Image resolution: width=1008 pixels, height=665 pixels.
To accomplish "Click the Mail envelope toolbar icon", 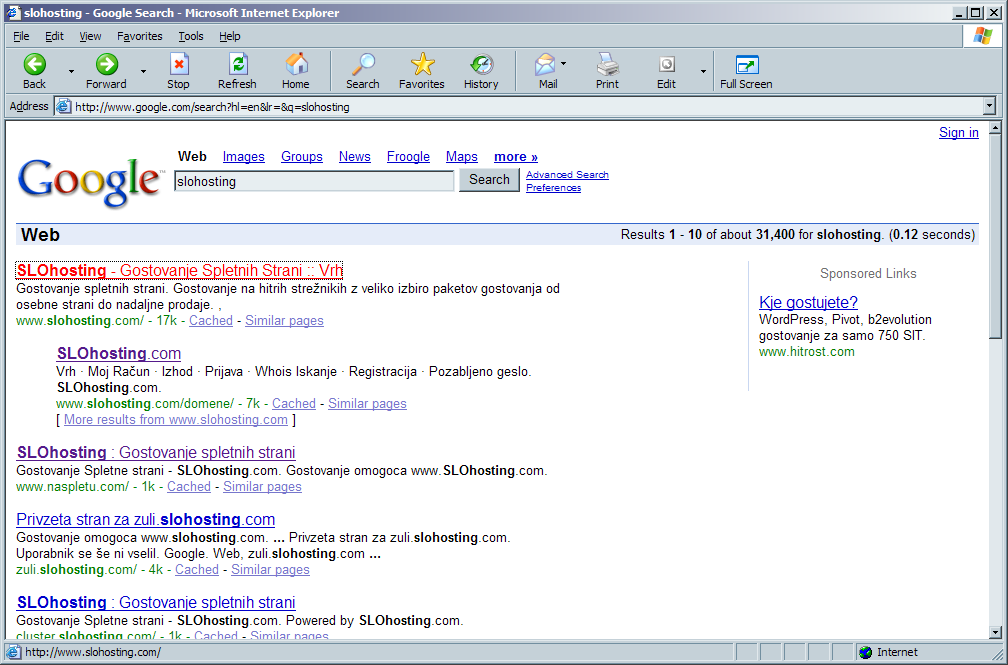I will (x=545, y=64).
